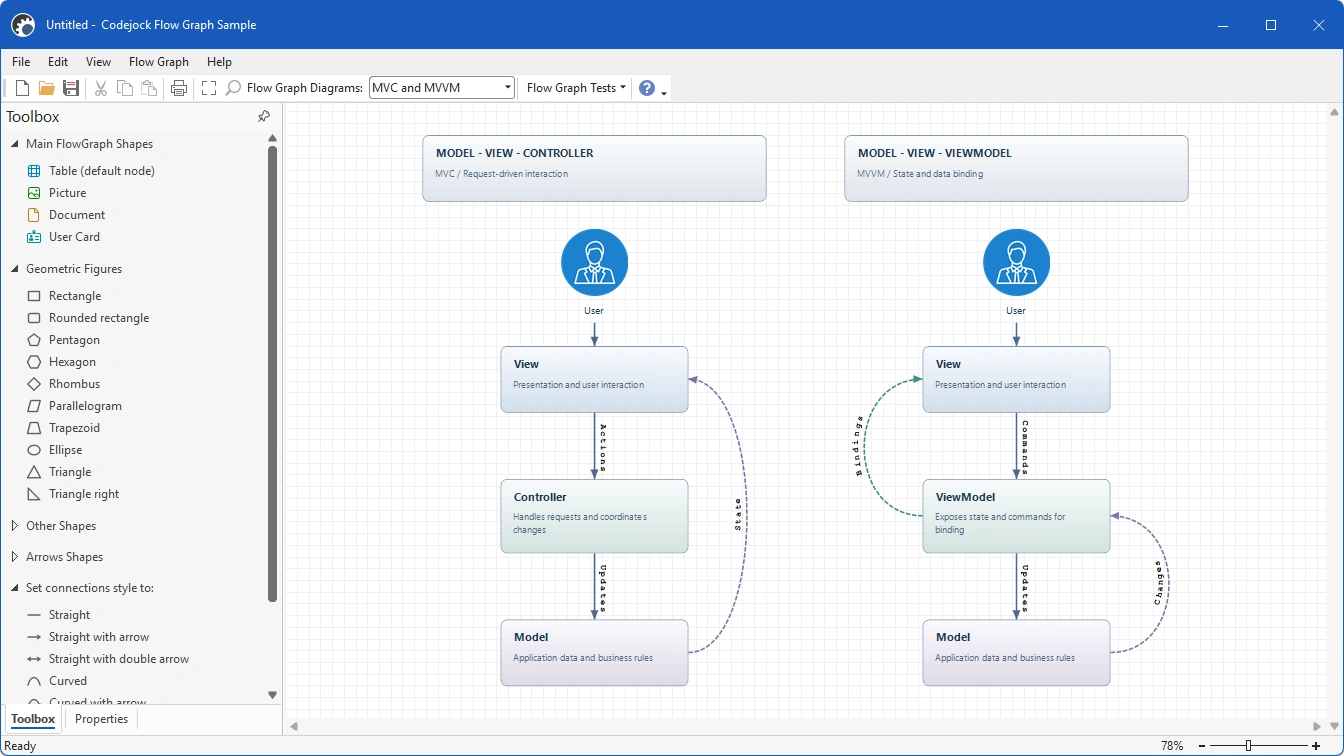Click the MVC diagram User avatar
The height and width of the screenshot is (756, 1344).
[594, 263]
